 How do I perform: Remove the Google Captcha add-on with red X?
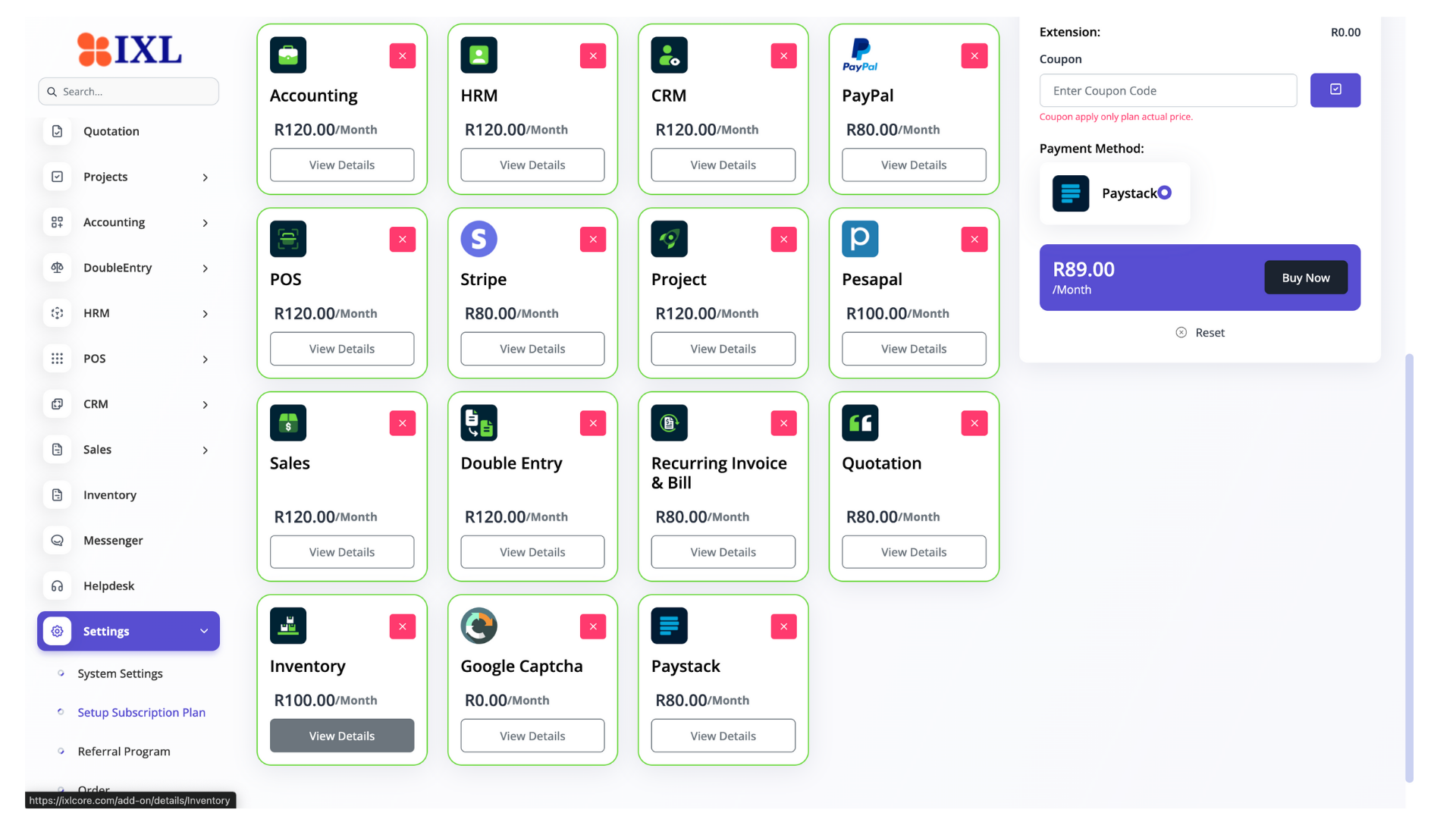[x=593, y=626]
